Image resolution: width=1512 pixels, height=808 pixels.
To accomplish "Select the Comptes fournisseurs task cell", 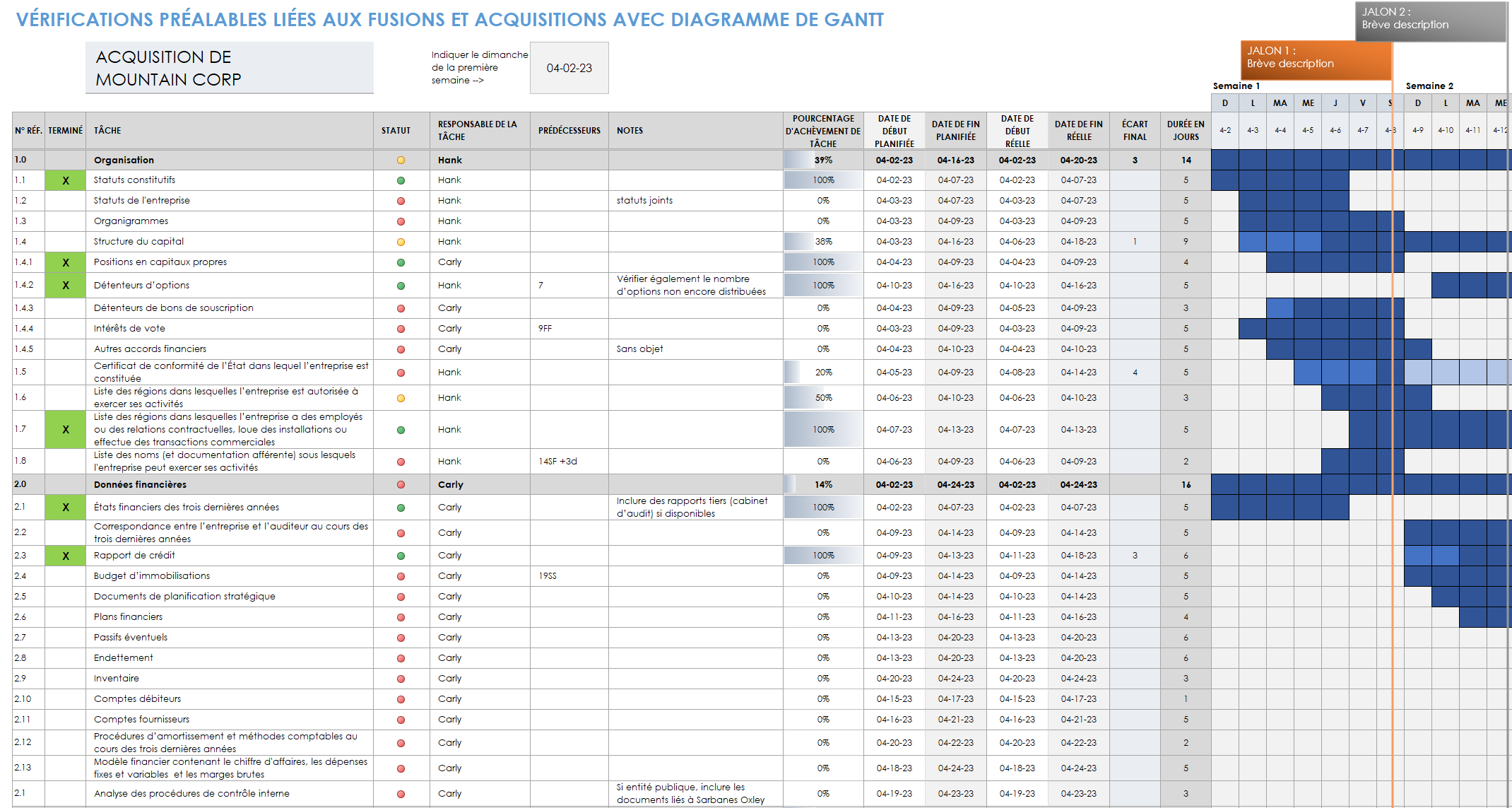I will pyautogui.click(x=230, y=720).
